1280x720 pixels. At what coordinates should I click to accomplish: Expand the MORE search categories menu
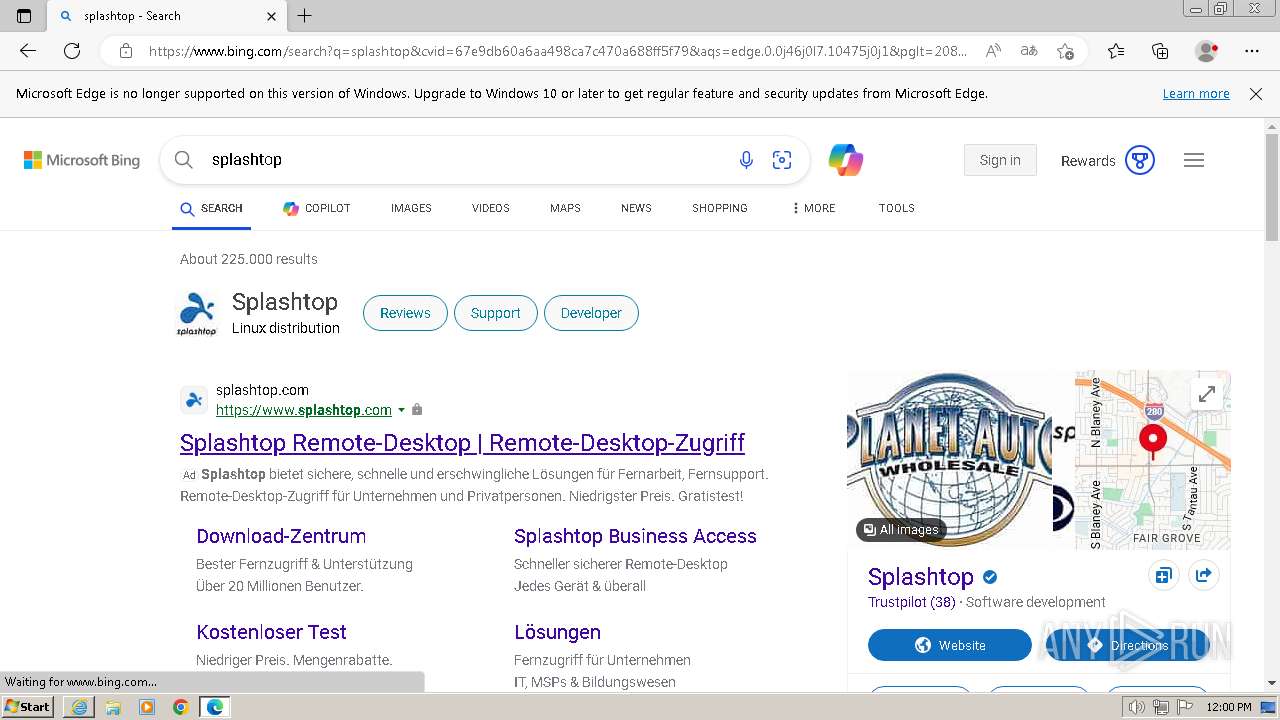813,208
